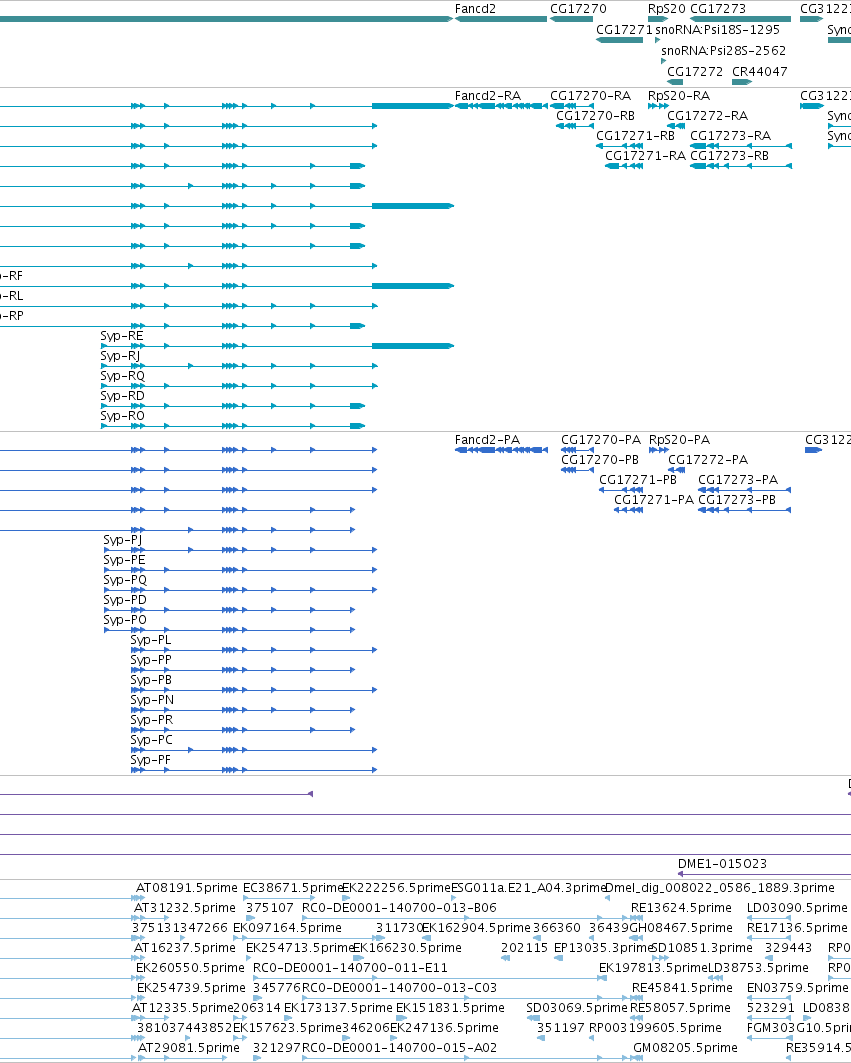Select the Syp-RE transcript label
The image size is (851, 1063).
pyautogui.click(x=122, y=336)
